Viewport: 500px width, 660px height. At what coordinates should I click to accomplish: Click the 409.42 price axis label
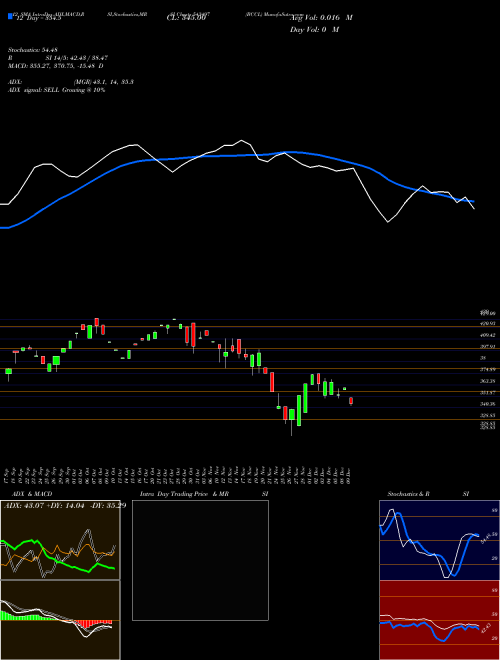488,335
